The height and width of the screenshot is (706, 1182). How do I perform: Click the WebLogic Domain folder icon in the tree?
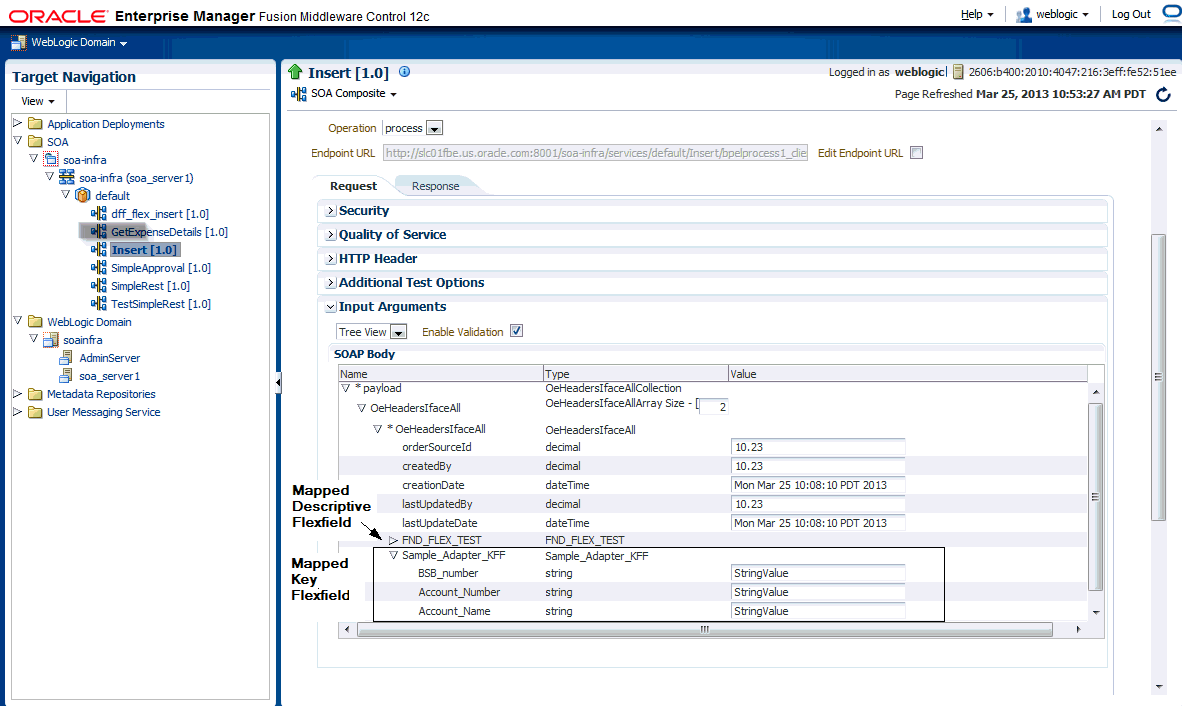tap(35, 322)
